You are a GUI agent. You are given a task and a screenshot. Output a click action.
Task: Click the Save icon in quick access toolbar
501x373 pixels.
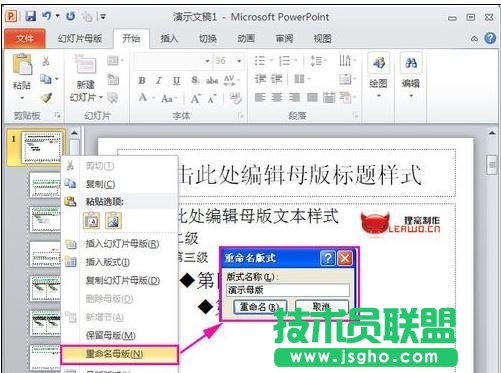pos(31,16)
